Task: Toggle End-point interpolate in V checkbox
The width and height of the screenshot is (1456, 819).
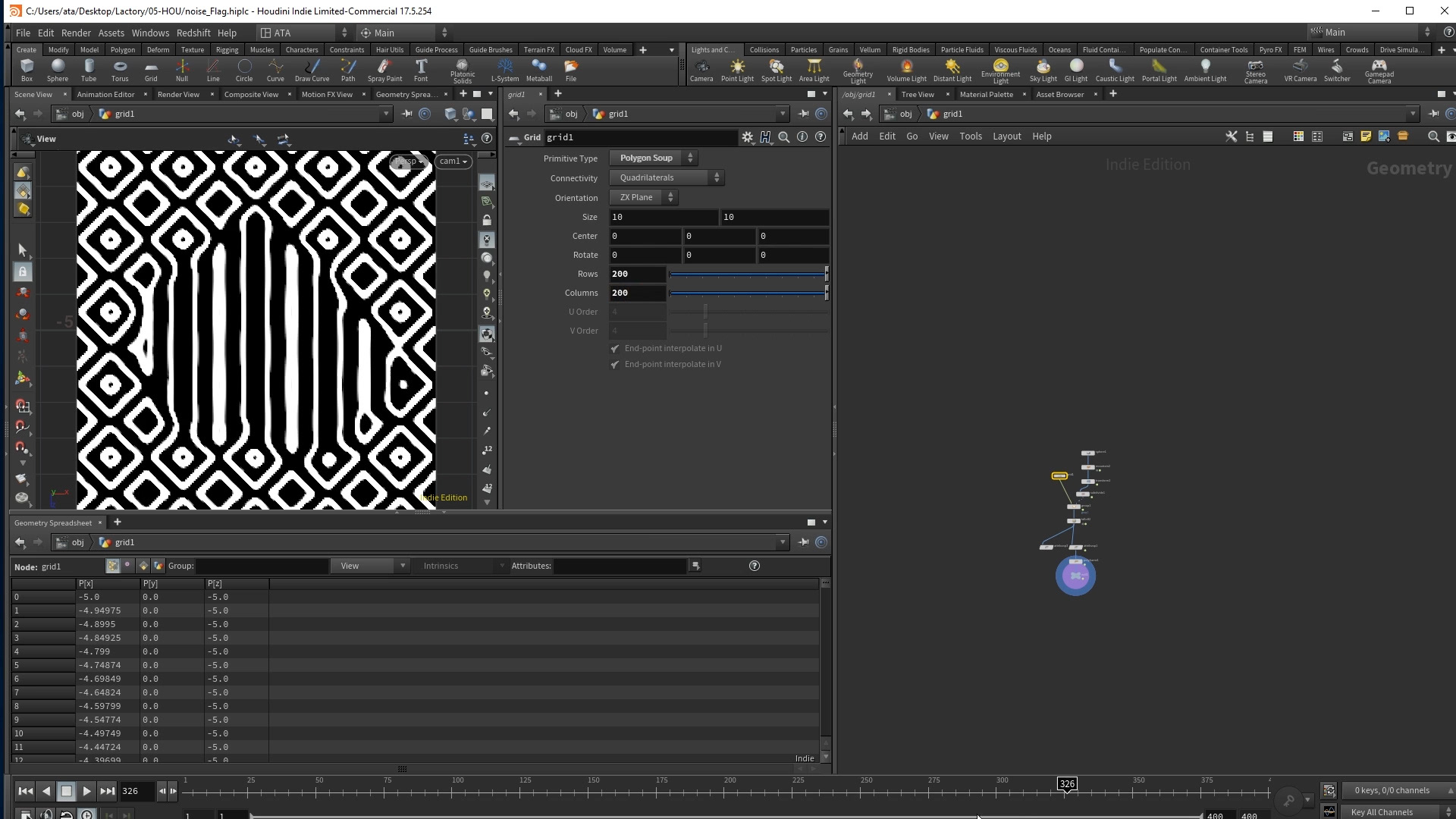Action: (x=615, y=365)
